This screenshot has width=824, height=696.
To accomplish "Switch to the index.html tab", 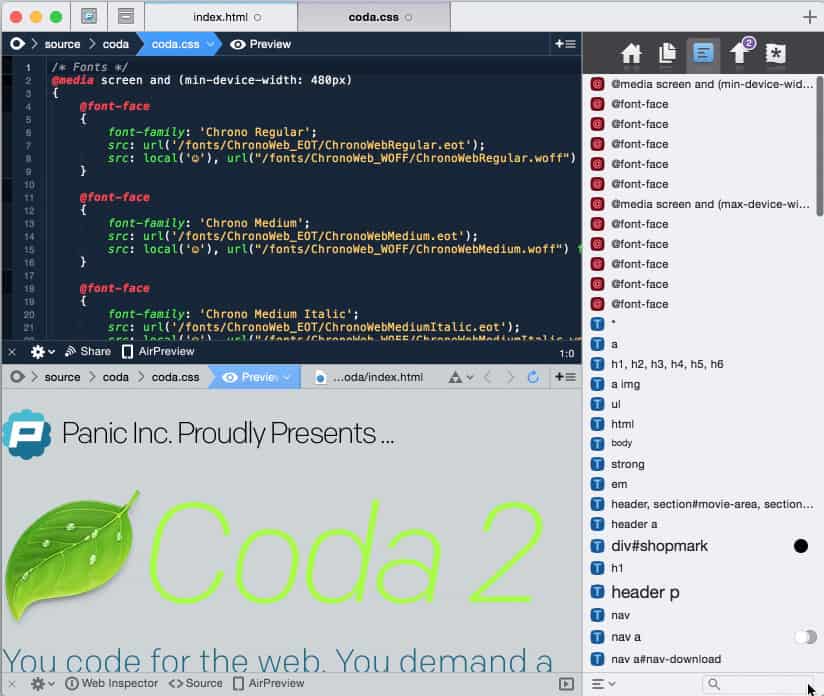I will 221,17.
